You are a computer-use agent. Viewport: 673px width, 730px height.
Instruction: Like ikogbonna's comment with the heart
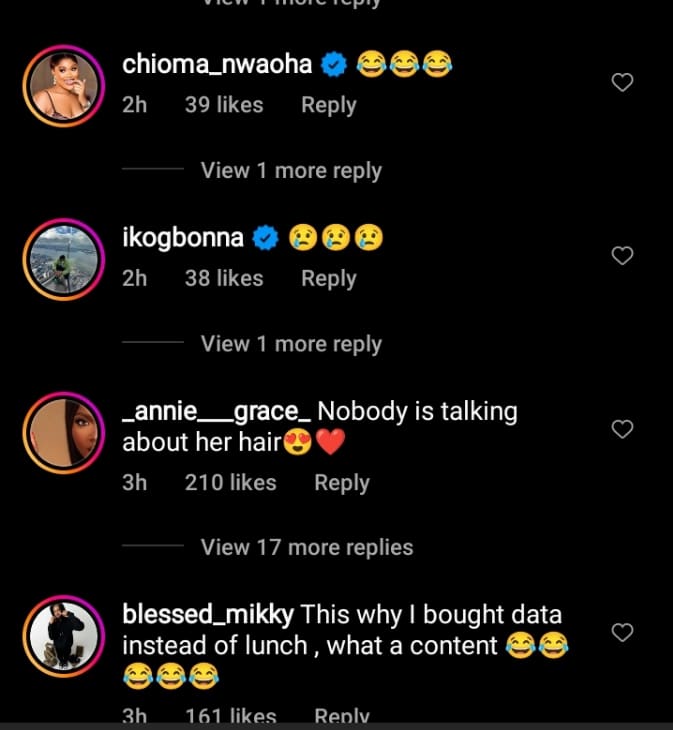click(622, 256)
